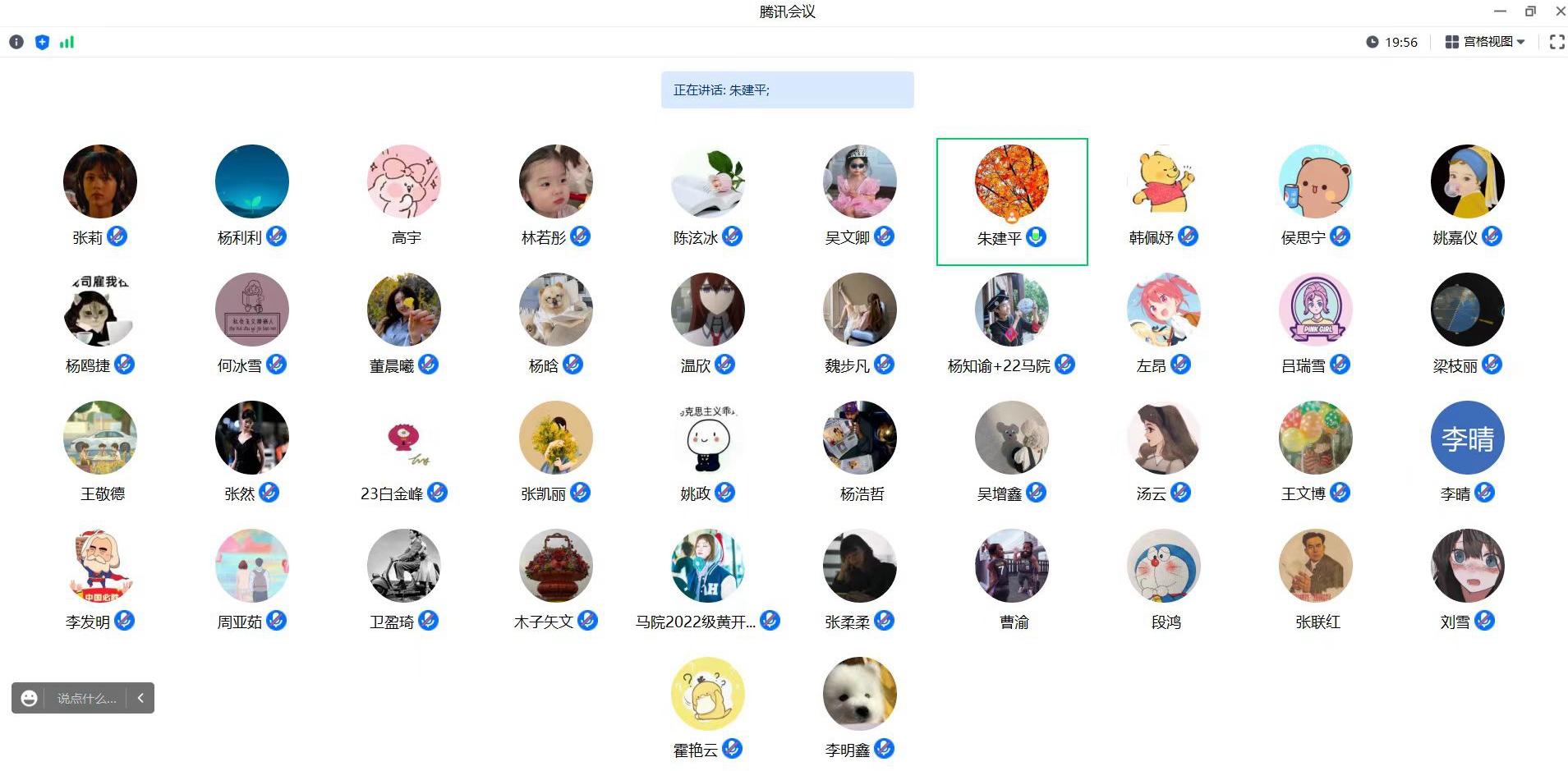Click the dropdown arrow next to 宫格视图
Image resolution: width=1568 pixels, height=771 pixels.
point(1521,42)
